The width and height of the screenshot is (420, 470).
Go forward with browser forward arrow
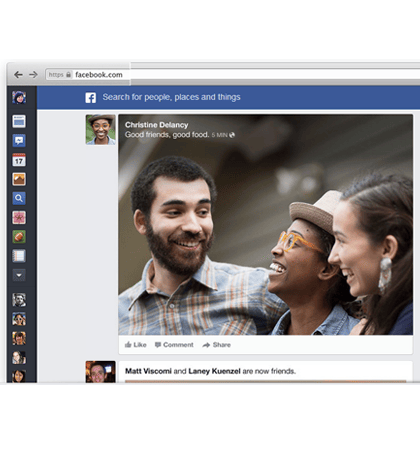[33, 75]
